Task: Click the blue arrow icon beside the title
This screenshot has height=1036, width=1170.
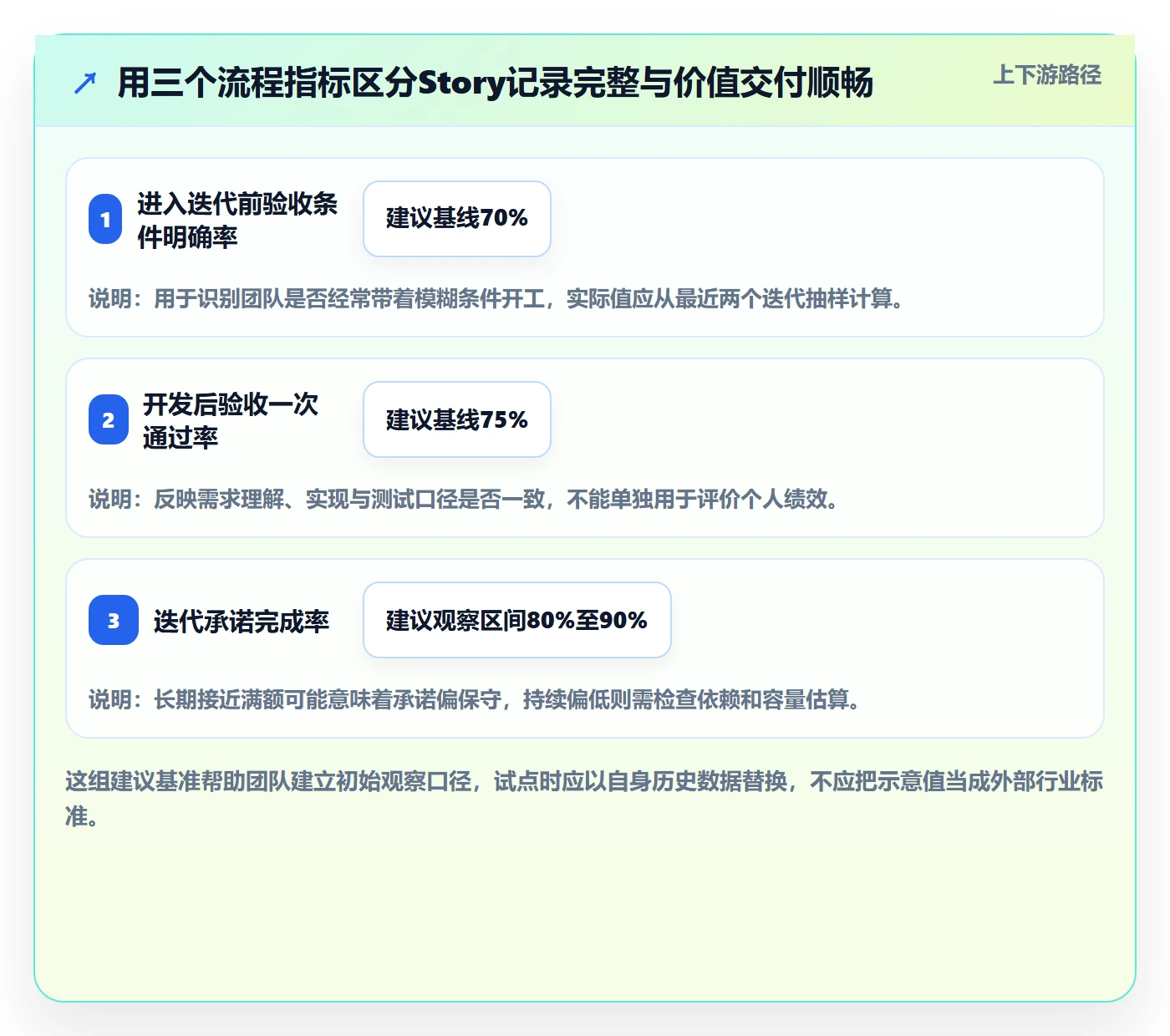Action: (85, 83)
